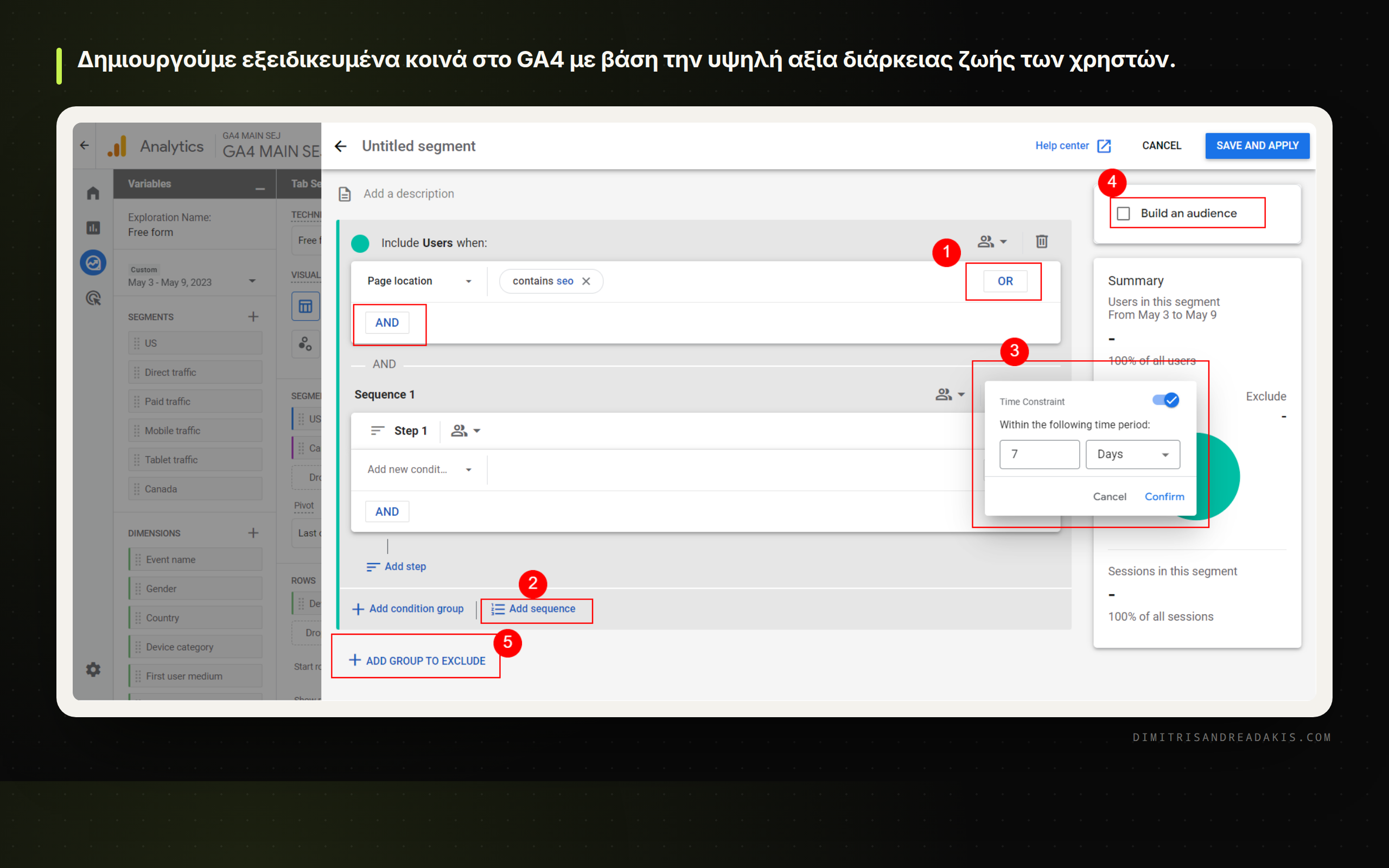Go back from the Untitled segment editor
1389x868 pixels.
(340, 146)
